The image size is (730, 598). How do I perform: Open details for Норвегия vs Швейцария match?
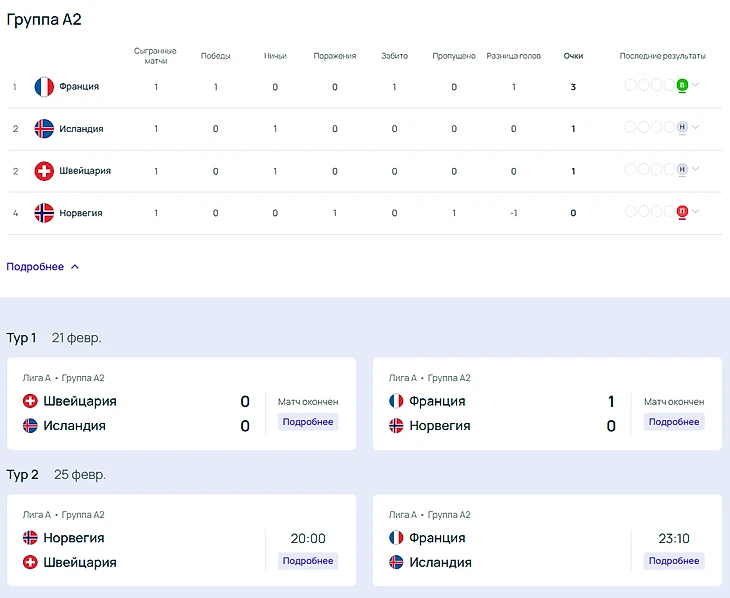click(x=308, y=561)
